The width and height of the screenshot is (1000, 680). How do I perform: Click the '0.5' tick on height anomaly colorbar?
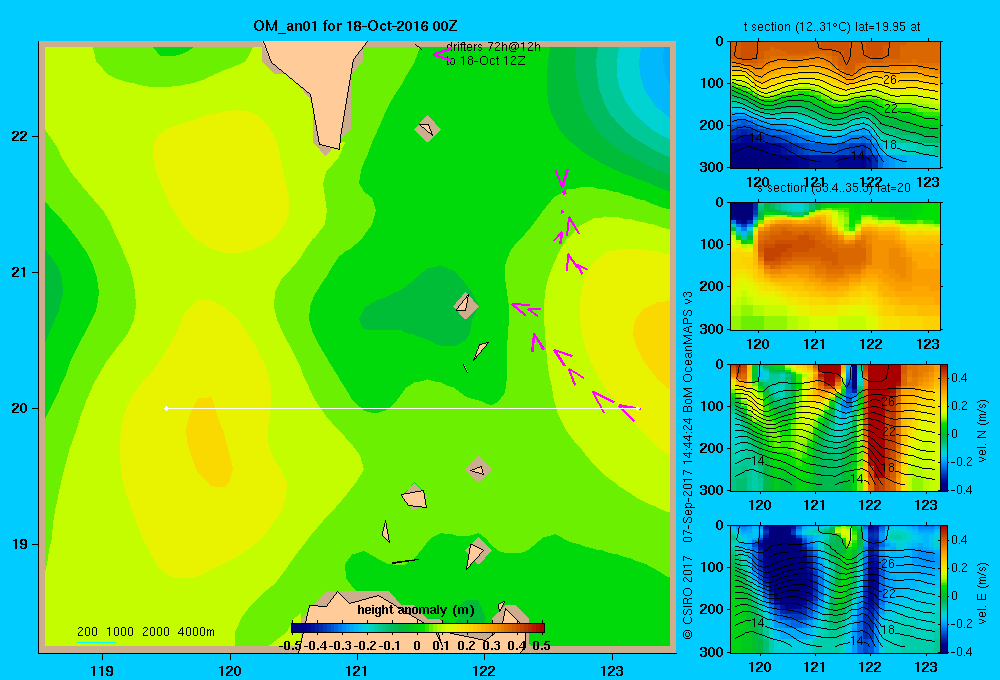pyautogui.click(x=541, y=646)
